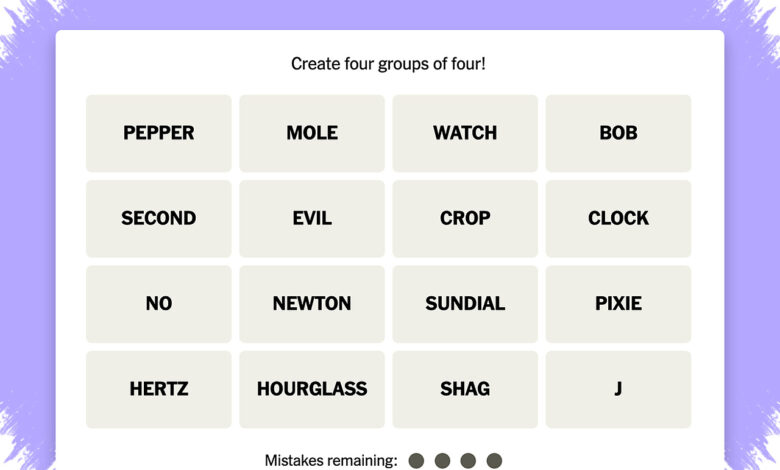The width and height of the screenshot is (780, 470).
Task: Pick the HOURGLASS tile
Action: [x=312, y=389]
